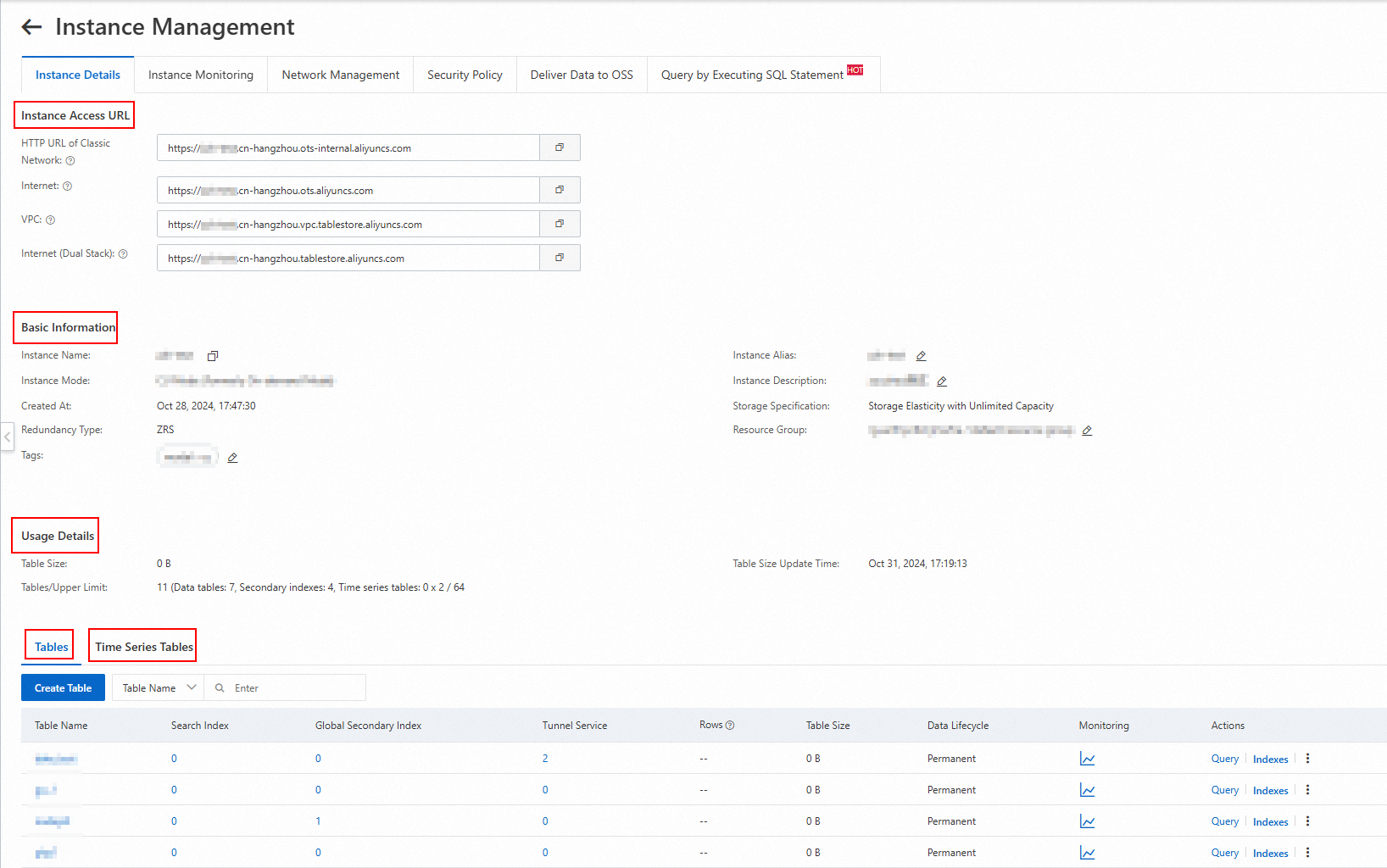This screenshot has width=1387, height=868.
Task: Open monitoring chart for the second table row
Action: (1087, 790)
